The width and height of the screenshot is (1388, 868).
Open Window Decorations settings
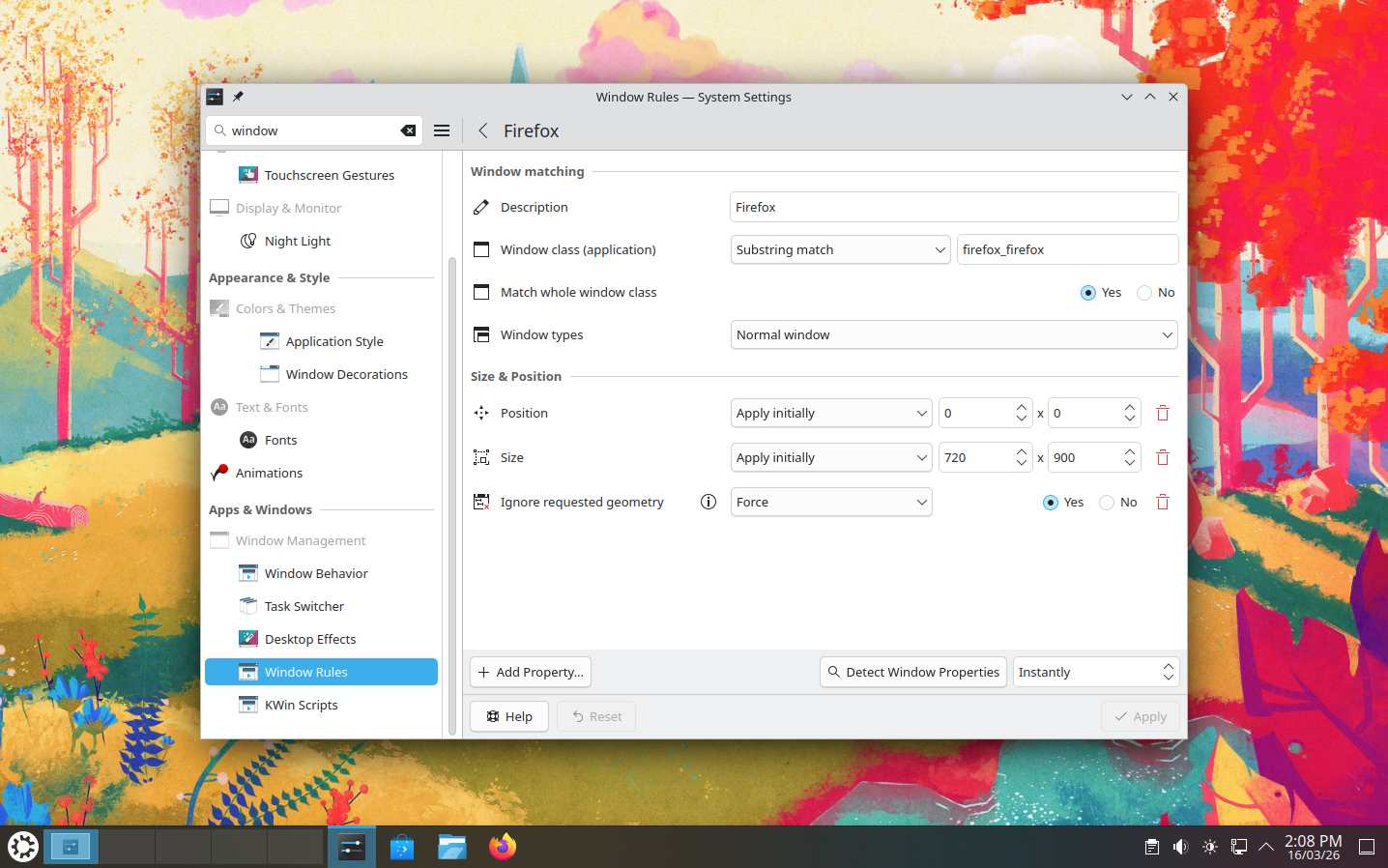(x=321, y=374)
